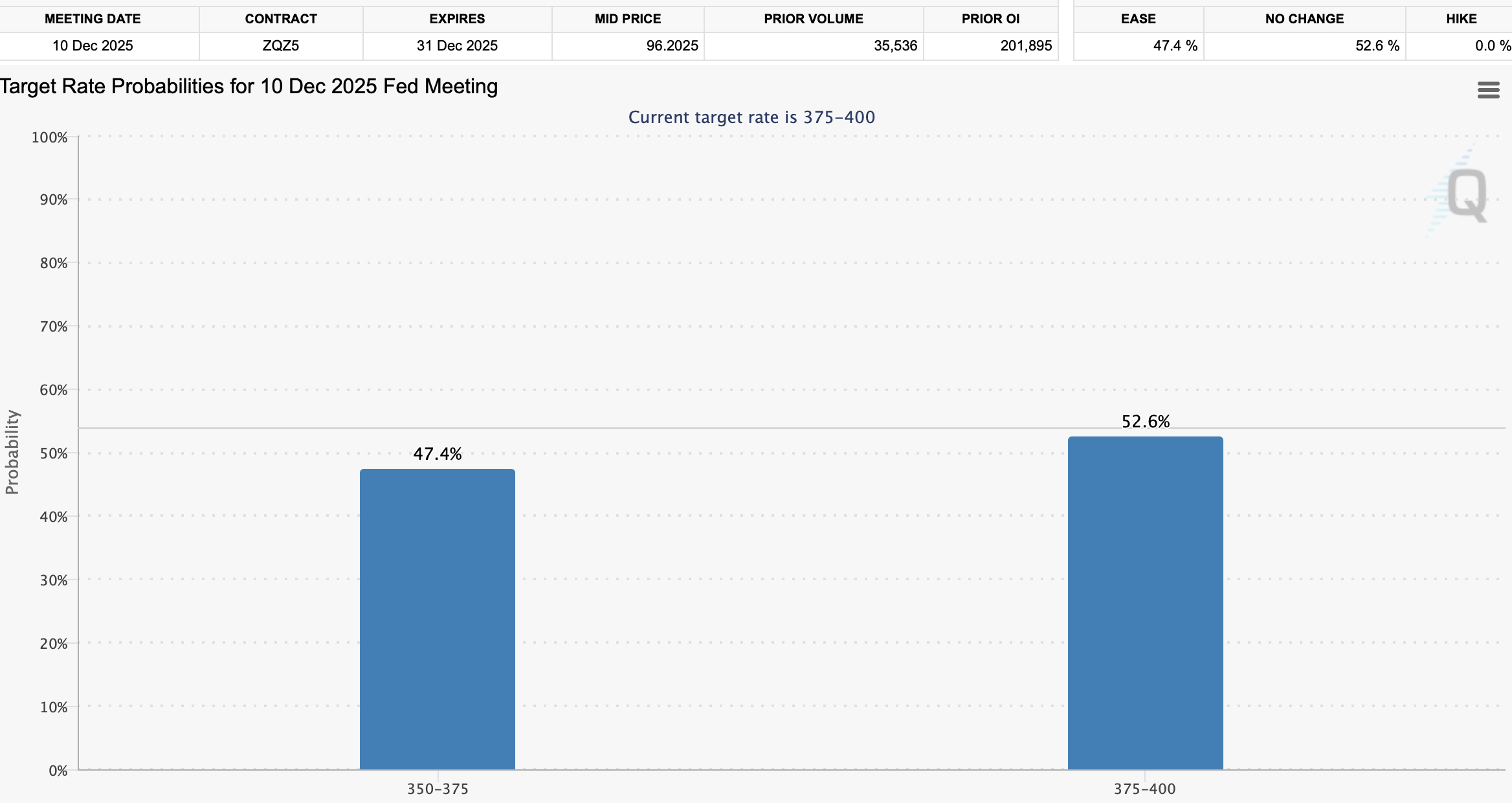This screenshot has width=1512, height=803.
Task: Click the chart title for Dec Fed Meeting
Action: tap(249, 86)
